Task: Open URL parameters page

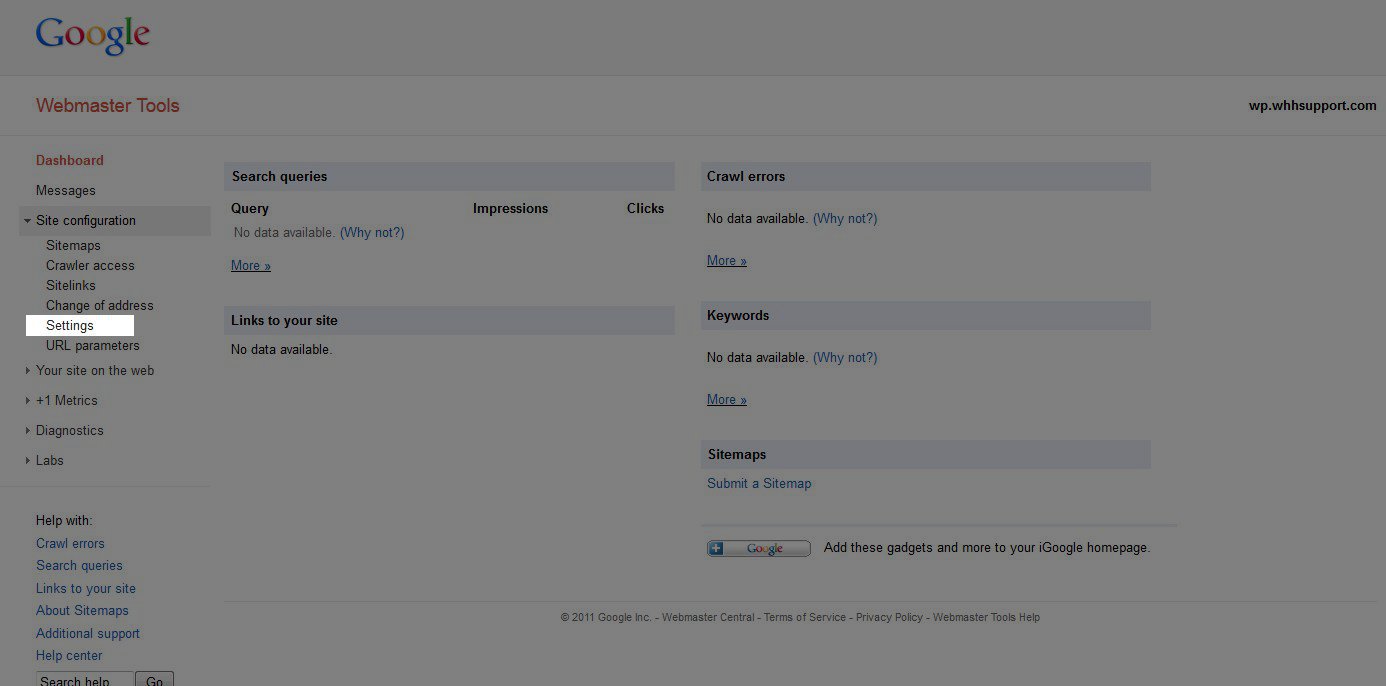Action: 92,345
